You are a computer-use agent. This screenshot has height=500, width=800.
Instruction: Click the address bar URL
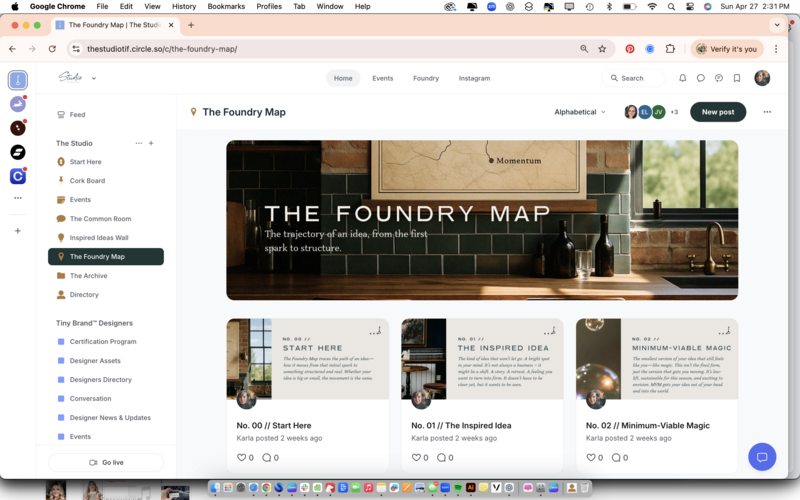(x=162, y=49)
